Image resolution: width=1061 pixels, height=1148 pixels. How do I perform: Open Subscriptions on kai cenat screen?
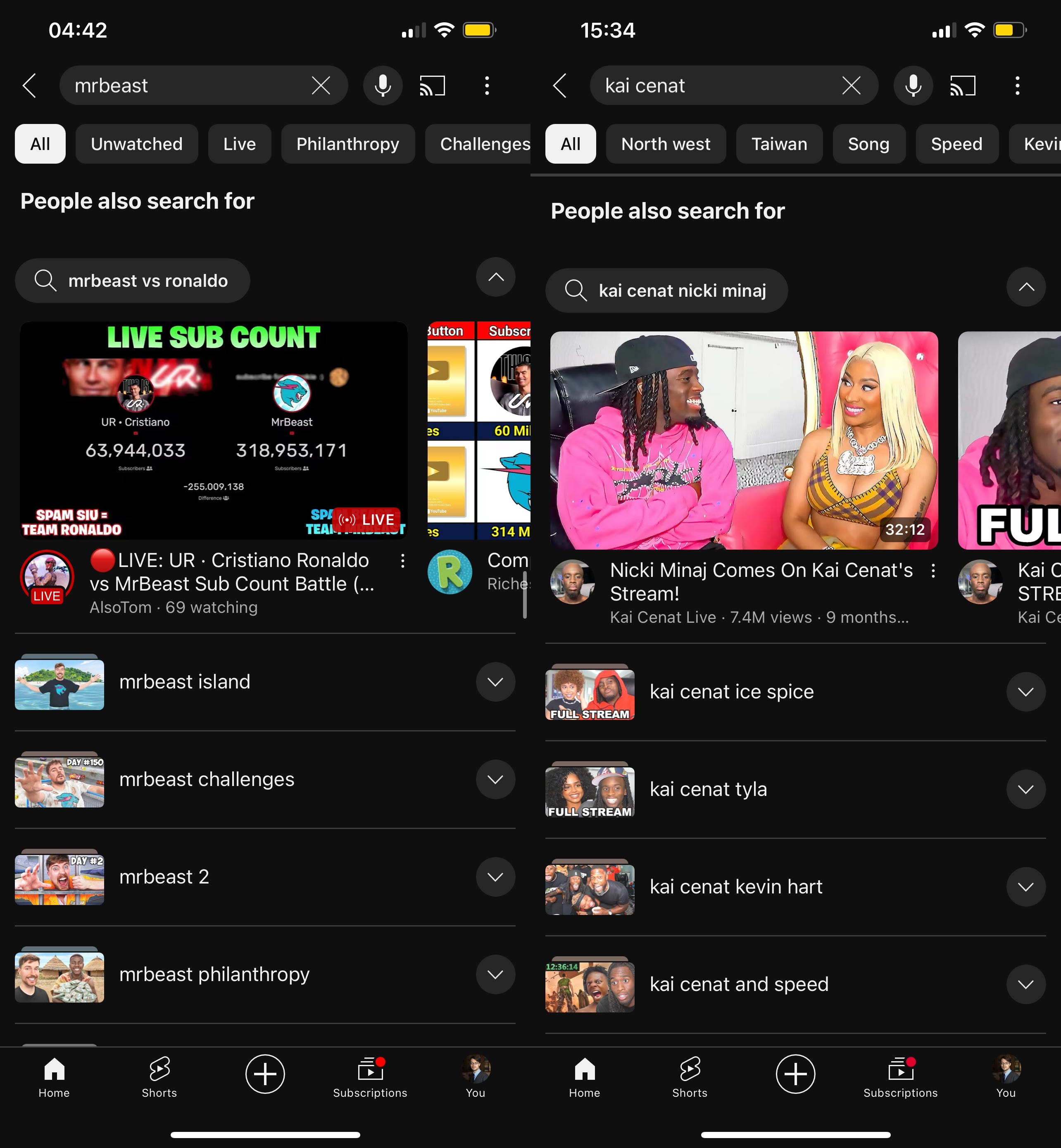(901, 1077)
